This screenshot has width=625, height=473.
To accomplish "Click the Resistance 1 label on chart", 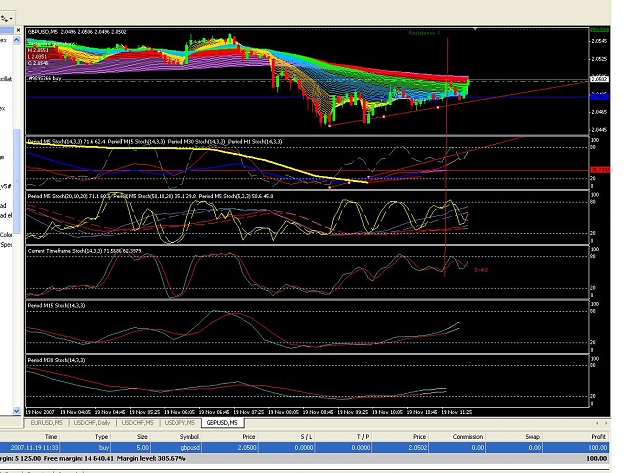I will pos(424,33).
